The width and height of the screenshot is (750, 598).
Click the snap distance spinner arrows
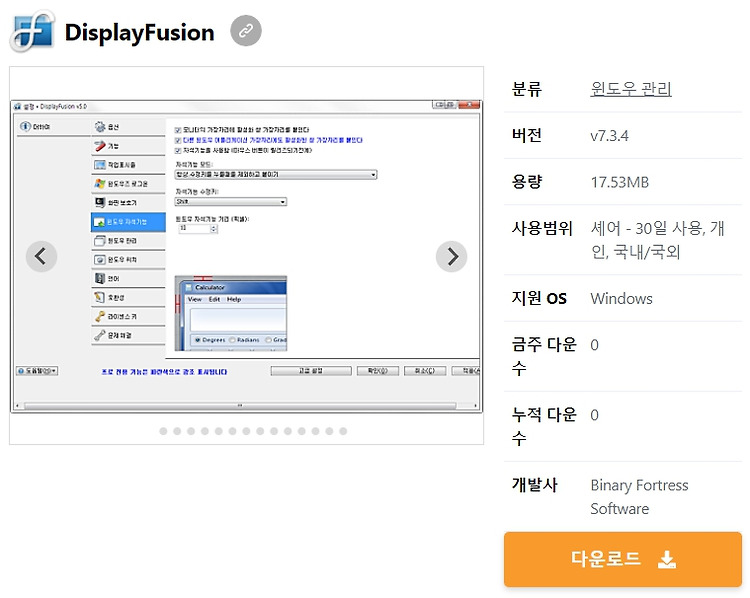214,229
